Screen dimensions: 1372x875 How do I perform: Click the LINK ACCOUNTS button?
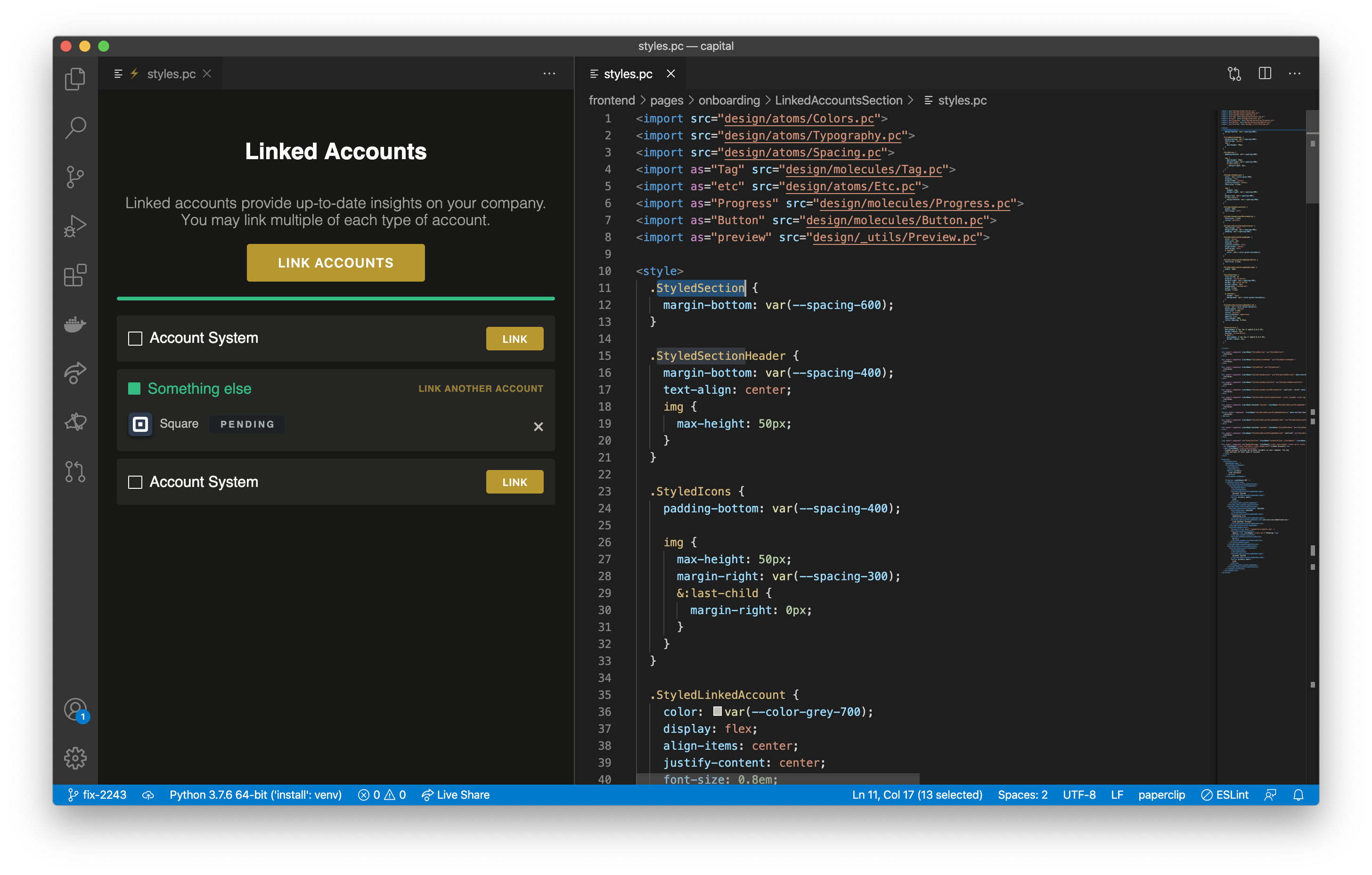[x=335, y=263]
